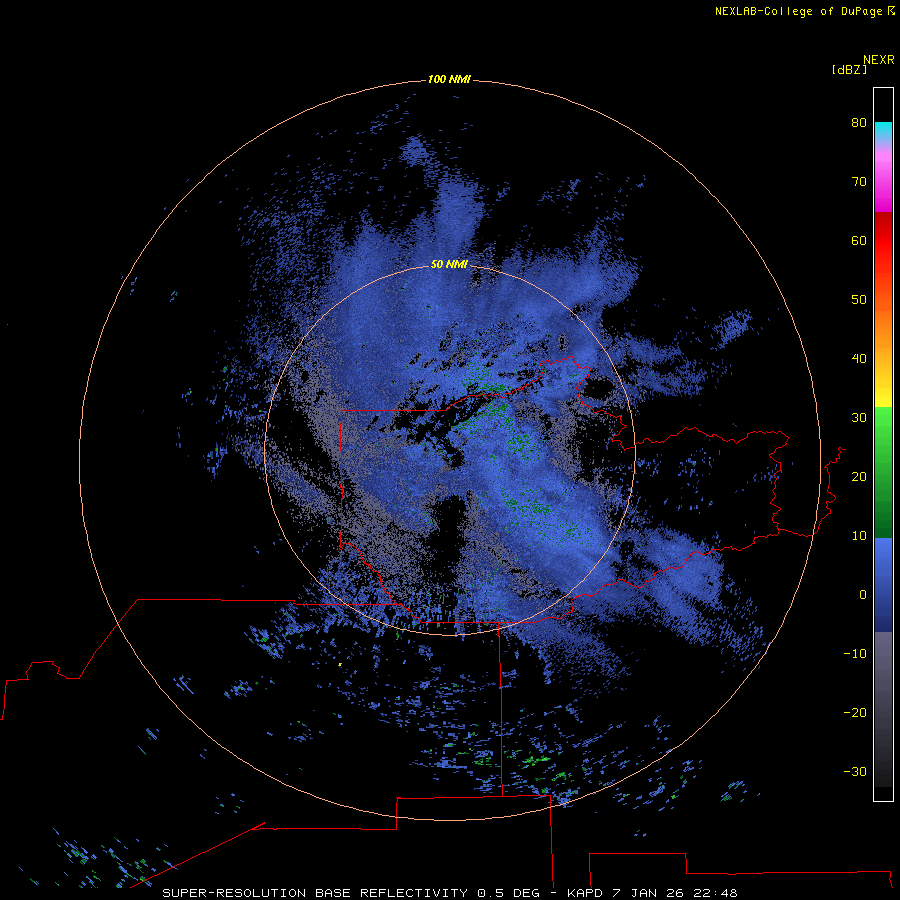Click the 40 value on the dBZ scale
The width and height of the screenshot is (900, 900).
click(x=859, y=359)
